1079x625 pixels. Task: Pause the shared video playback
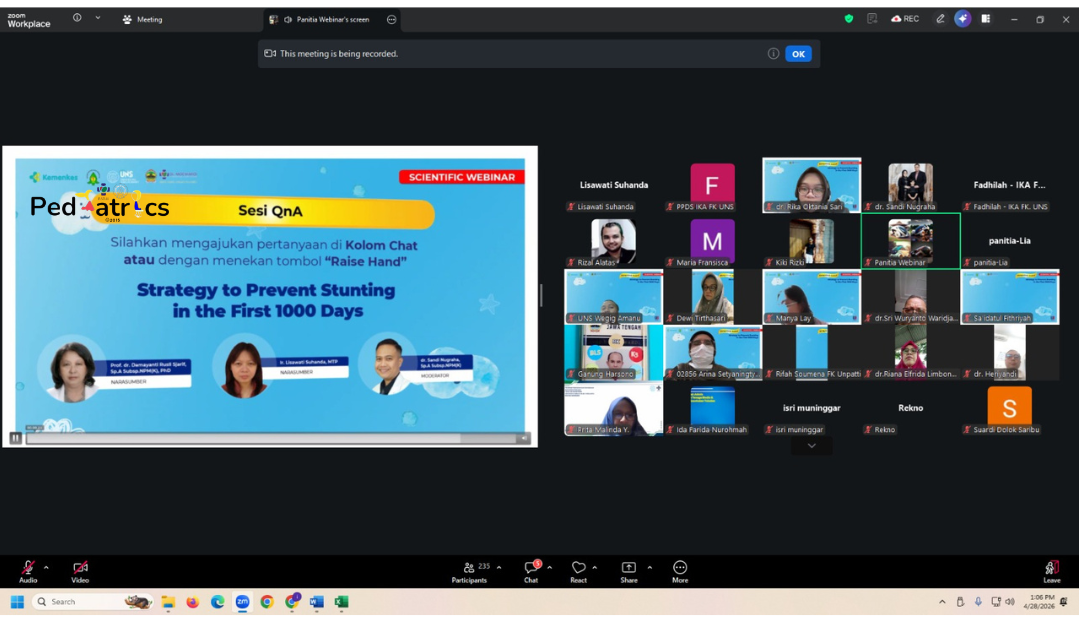pyautogui.click(x=15, y=438)
